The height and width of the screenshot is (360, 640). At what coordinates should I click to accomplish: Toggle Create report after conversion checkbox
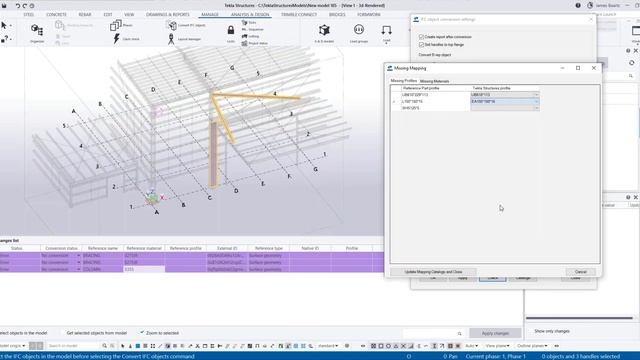(421, 37)
